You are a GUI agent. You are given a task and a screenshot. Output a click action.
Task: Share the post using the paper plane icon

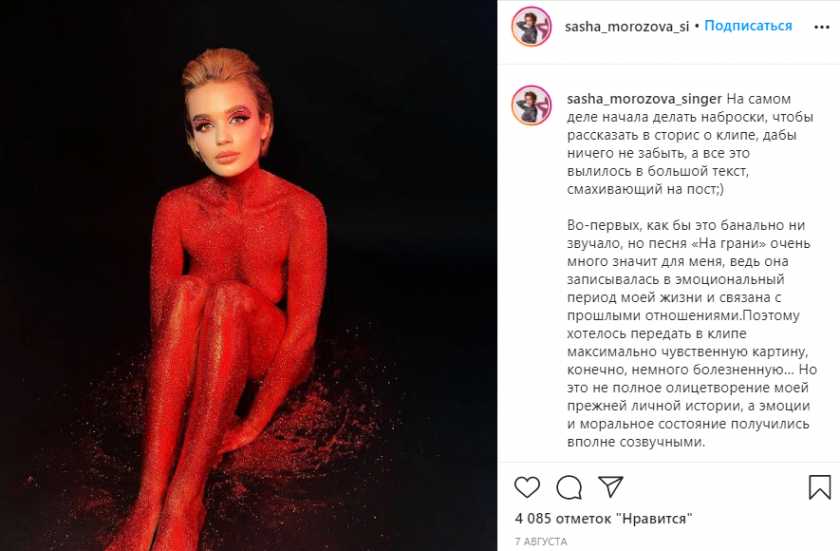pos(611,486)
